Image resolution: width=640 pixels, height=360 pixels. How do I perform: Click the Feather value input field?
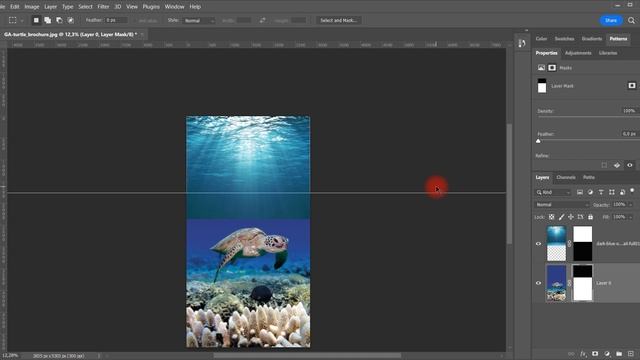[629, 133]
